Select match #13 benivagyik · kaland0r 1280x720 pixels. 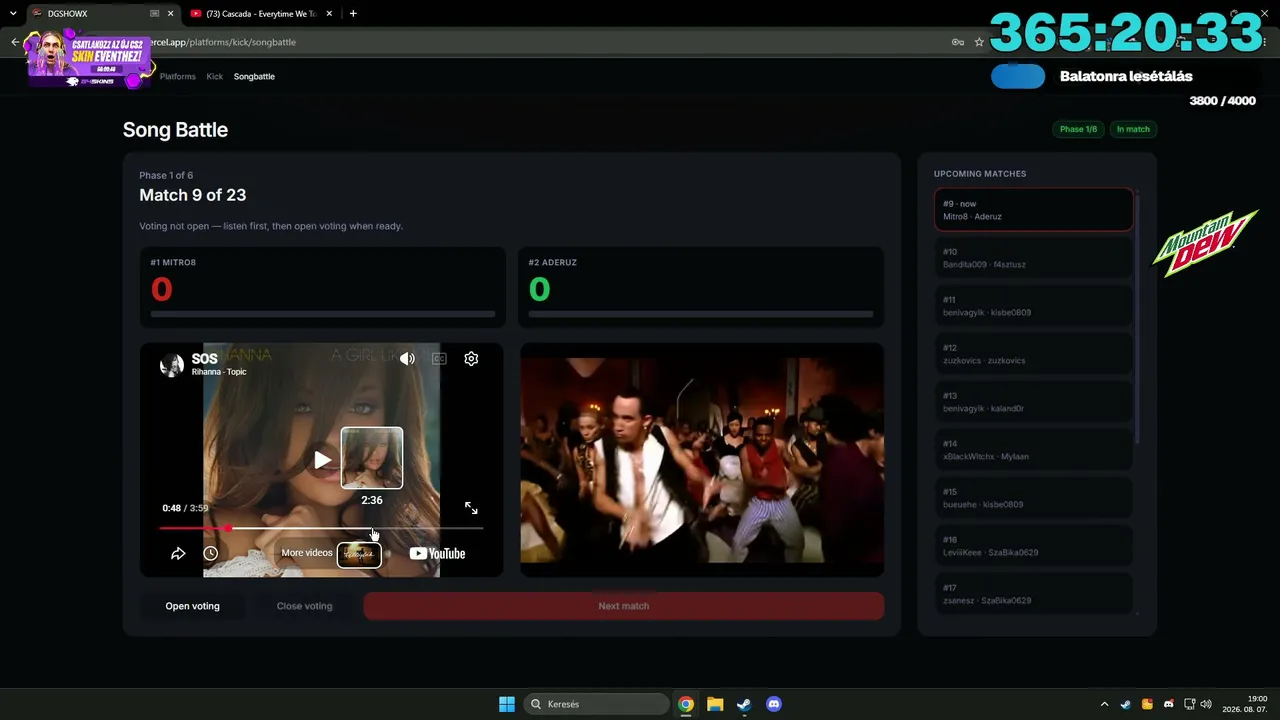tap(1034, 402)
